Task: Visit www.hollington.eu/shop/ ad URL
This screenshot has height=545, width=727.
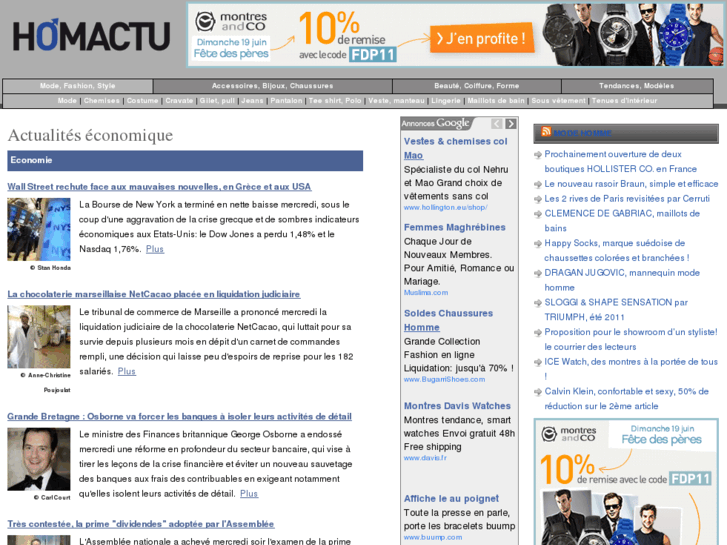Action: [445, 207]
